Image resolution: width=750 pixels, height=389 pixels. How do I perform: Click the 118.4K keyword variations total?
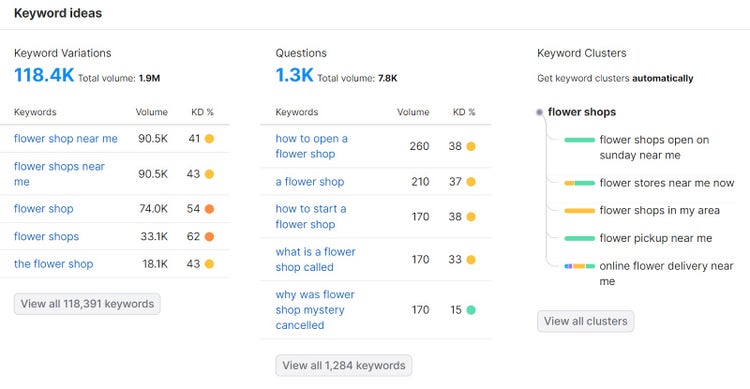click(44, 75)
